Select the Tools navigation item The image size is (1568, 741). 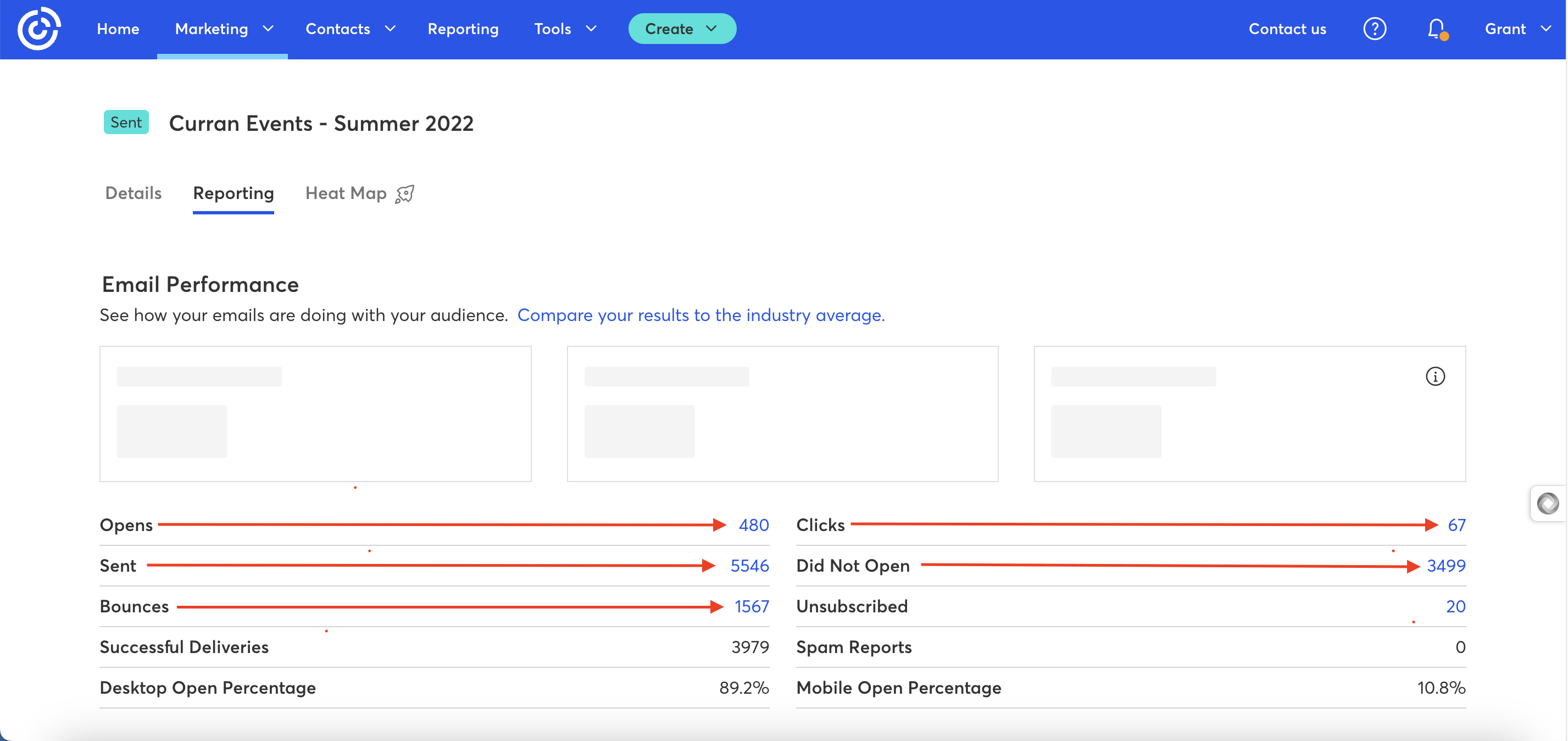click(553, 29)
